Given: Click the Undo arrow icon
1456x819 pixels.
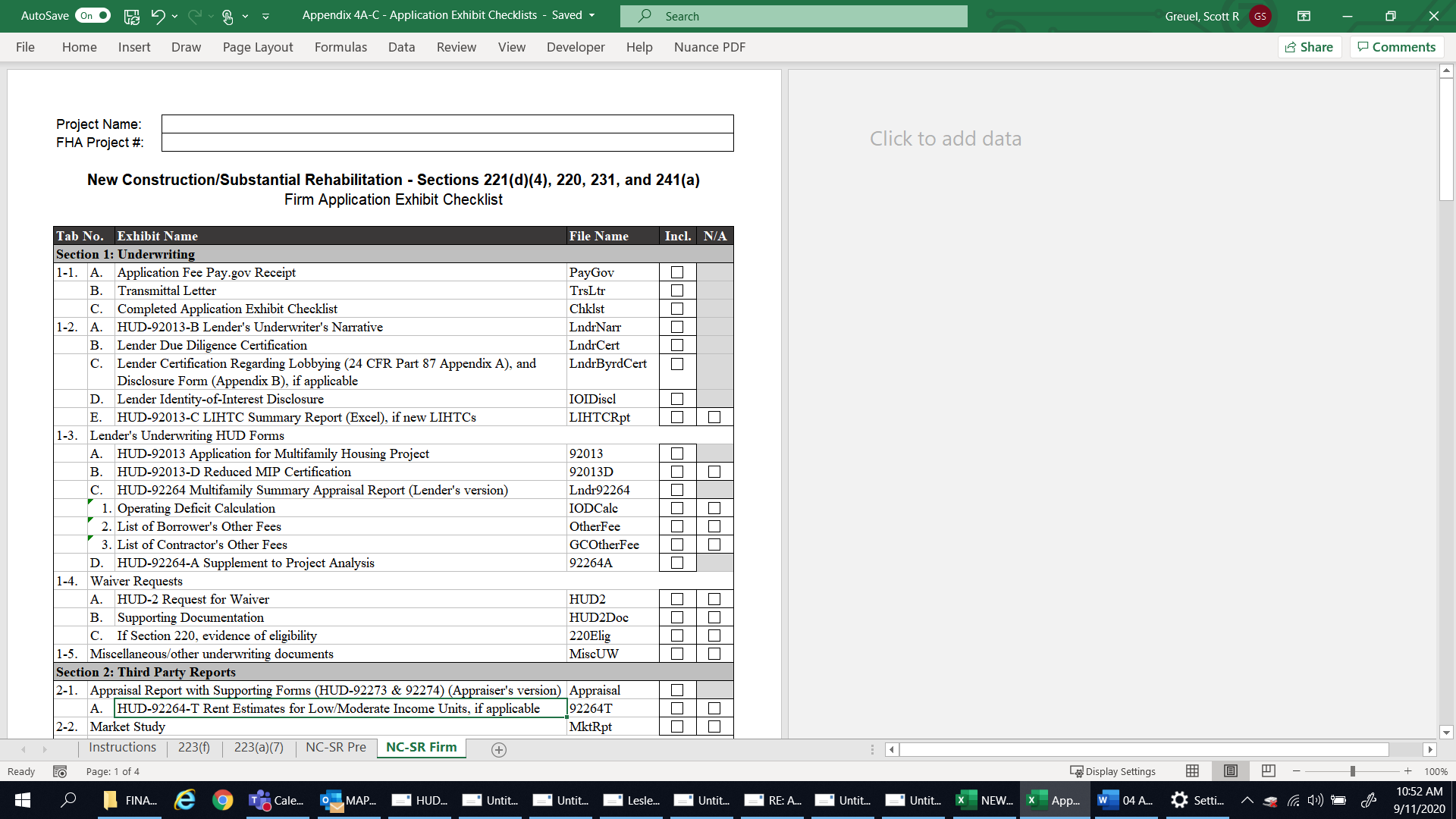Looking at the screenshot, I should (x=157, y=16).
